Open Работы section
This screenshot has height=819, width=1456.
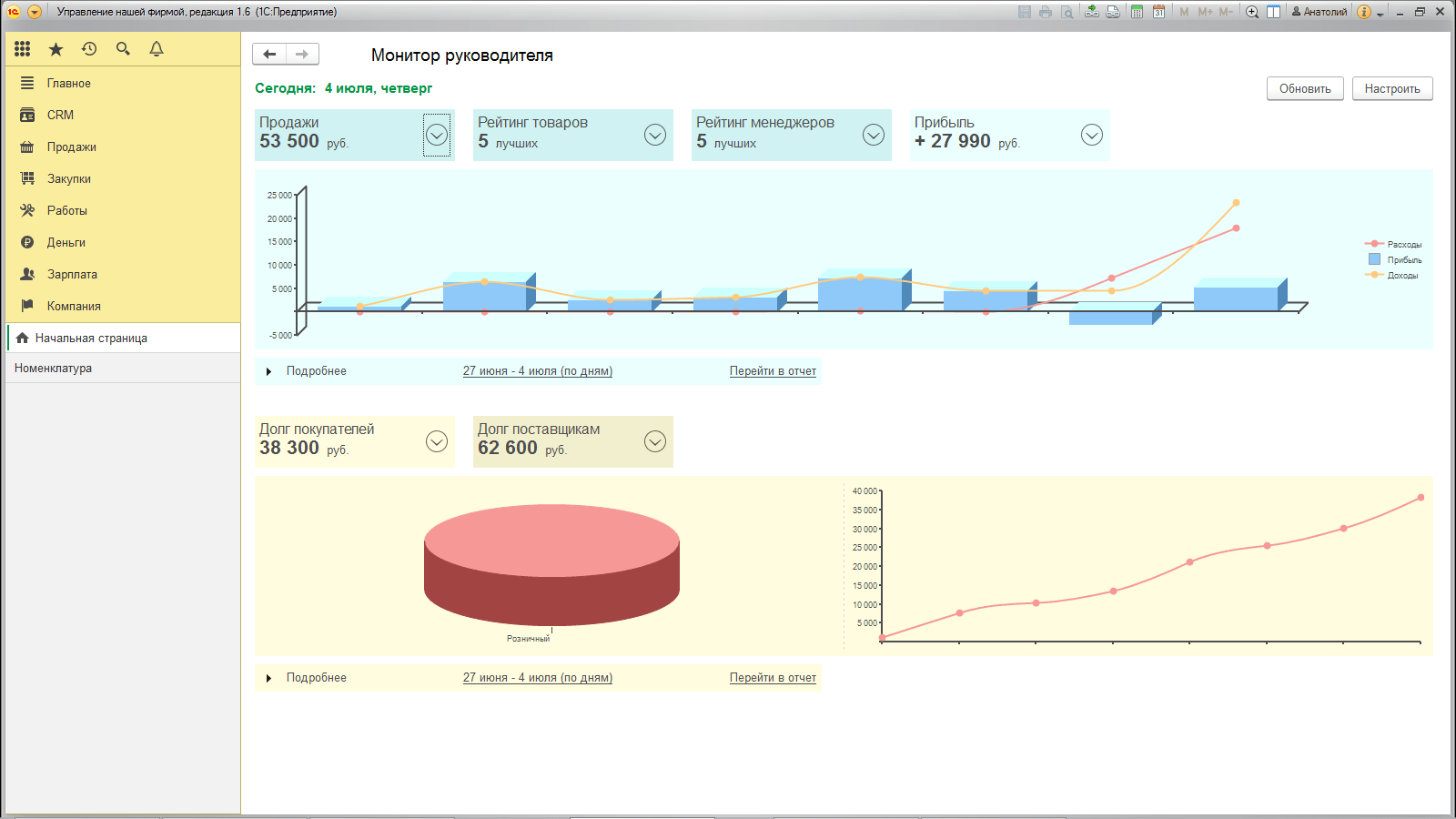tap(123, 210)
